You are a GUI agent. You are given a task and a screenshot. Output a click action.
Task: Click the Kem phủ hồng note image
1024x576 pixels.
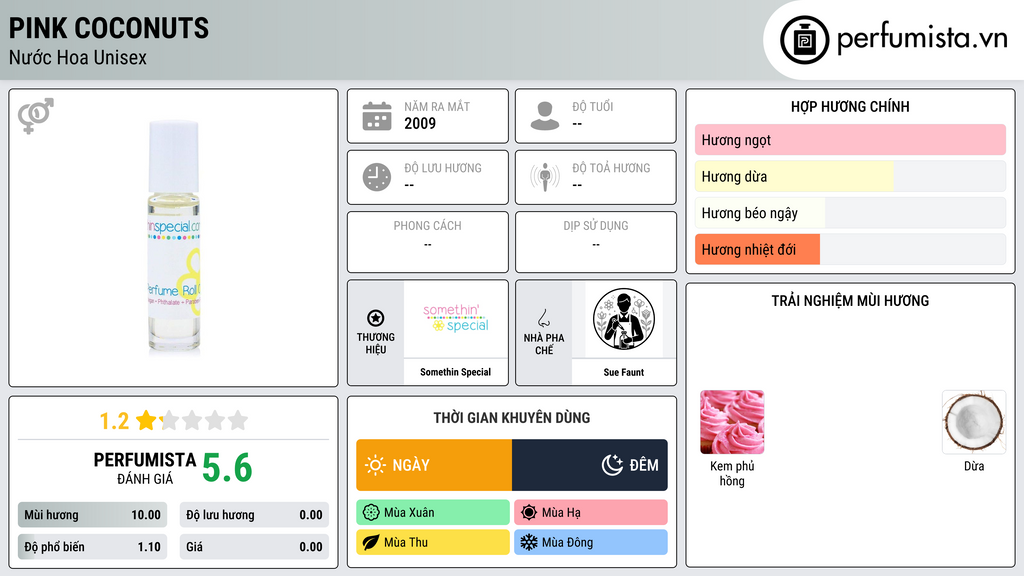coord(732,422)
